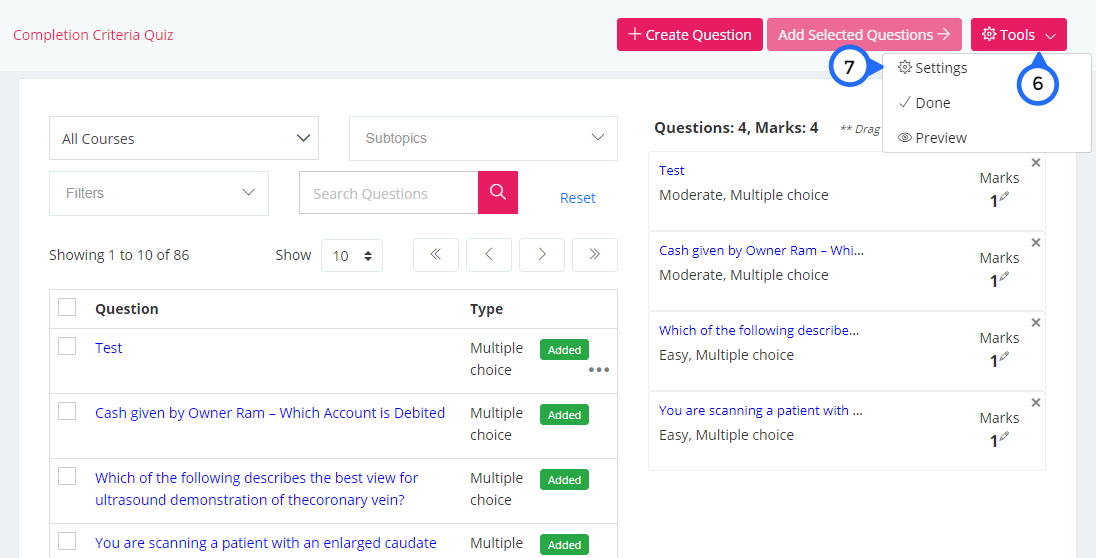Screen dimensions: 1096x558
Task: Tick the select-all checkbox in Question header
Action: pyautogui.click(x=67, y=307)
